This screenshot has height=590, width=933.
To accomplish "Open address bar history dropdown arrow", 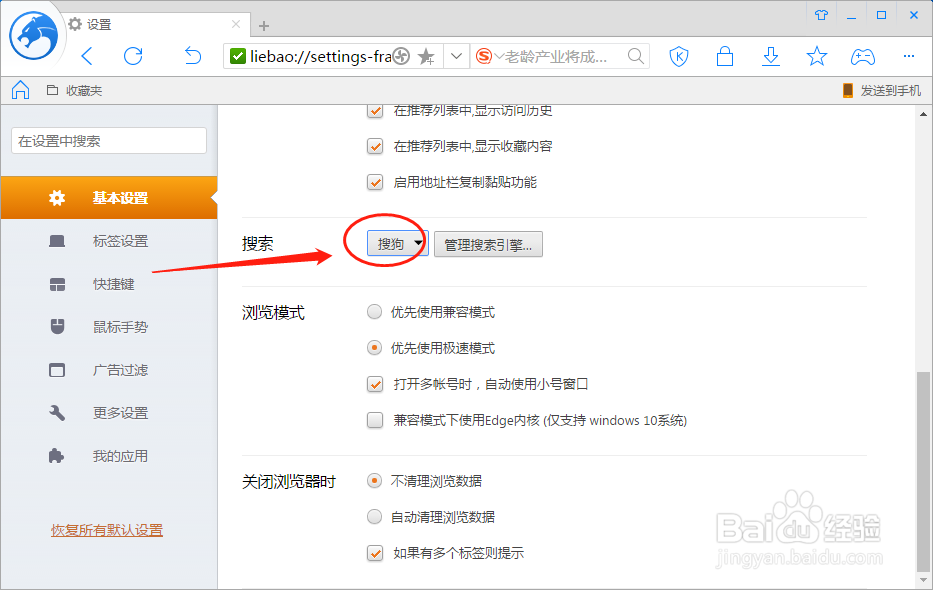I will click(456, 57).
